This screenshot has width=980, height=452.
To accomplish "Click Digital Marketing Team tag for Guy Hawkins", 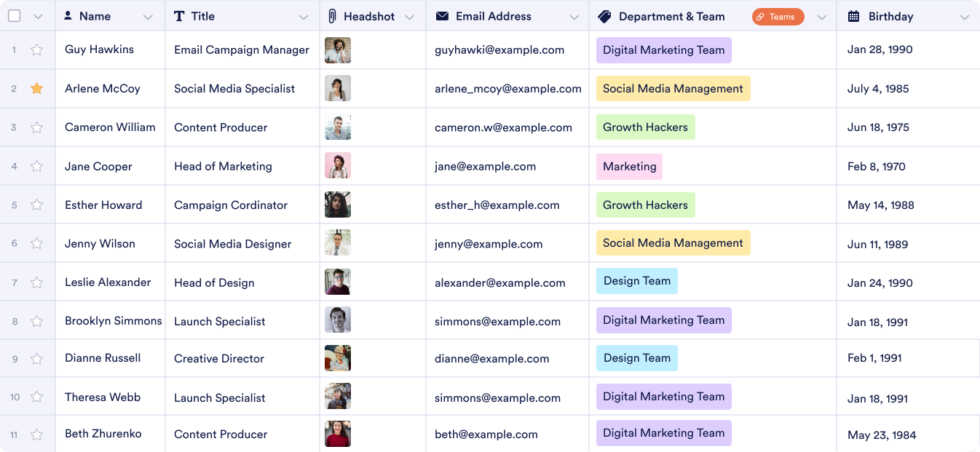I will click(664, 50).
